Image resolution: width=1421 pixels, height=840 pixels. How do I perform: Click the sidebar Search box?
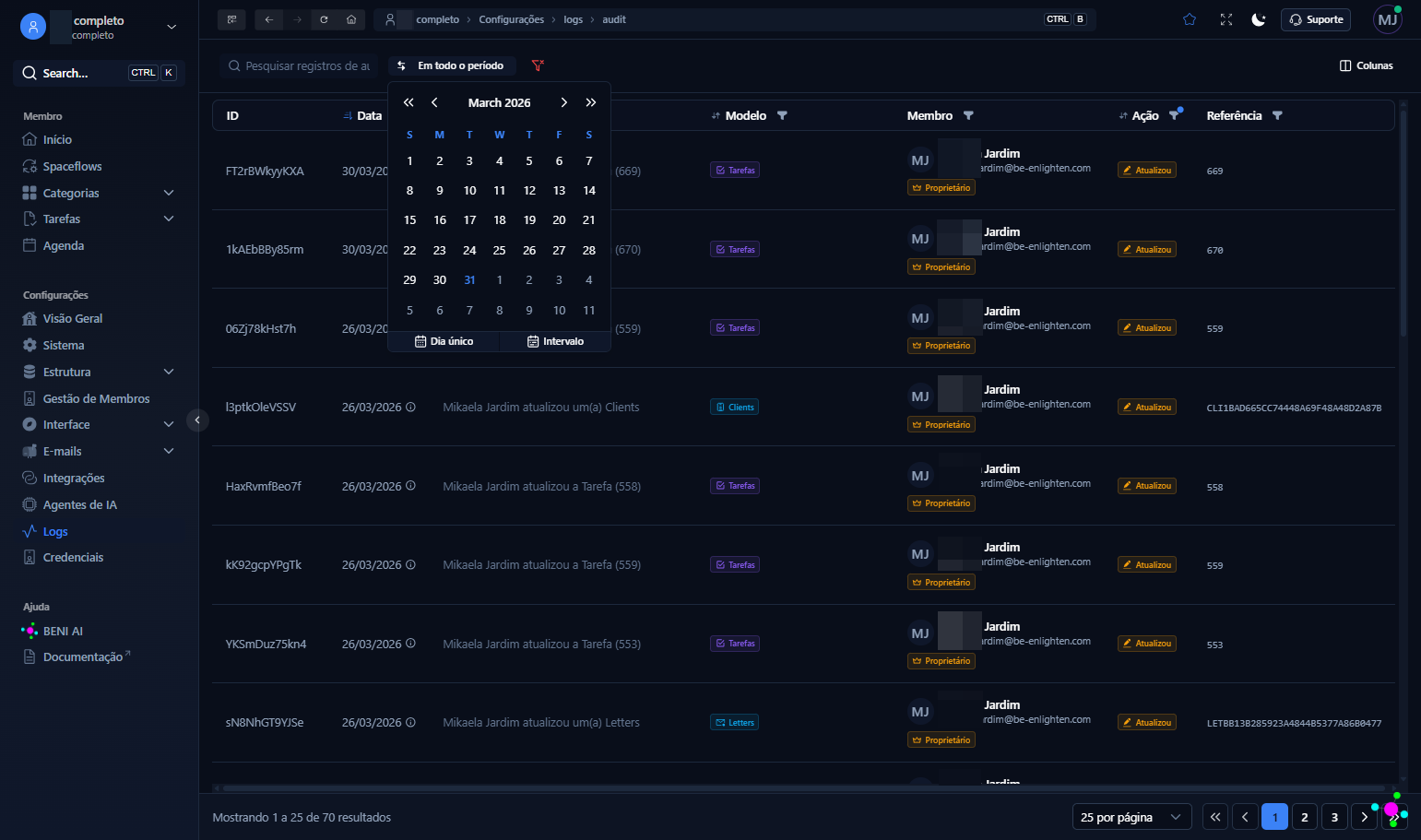point(99,73)
